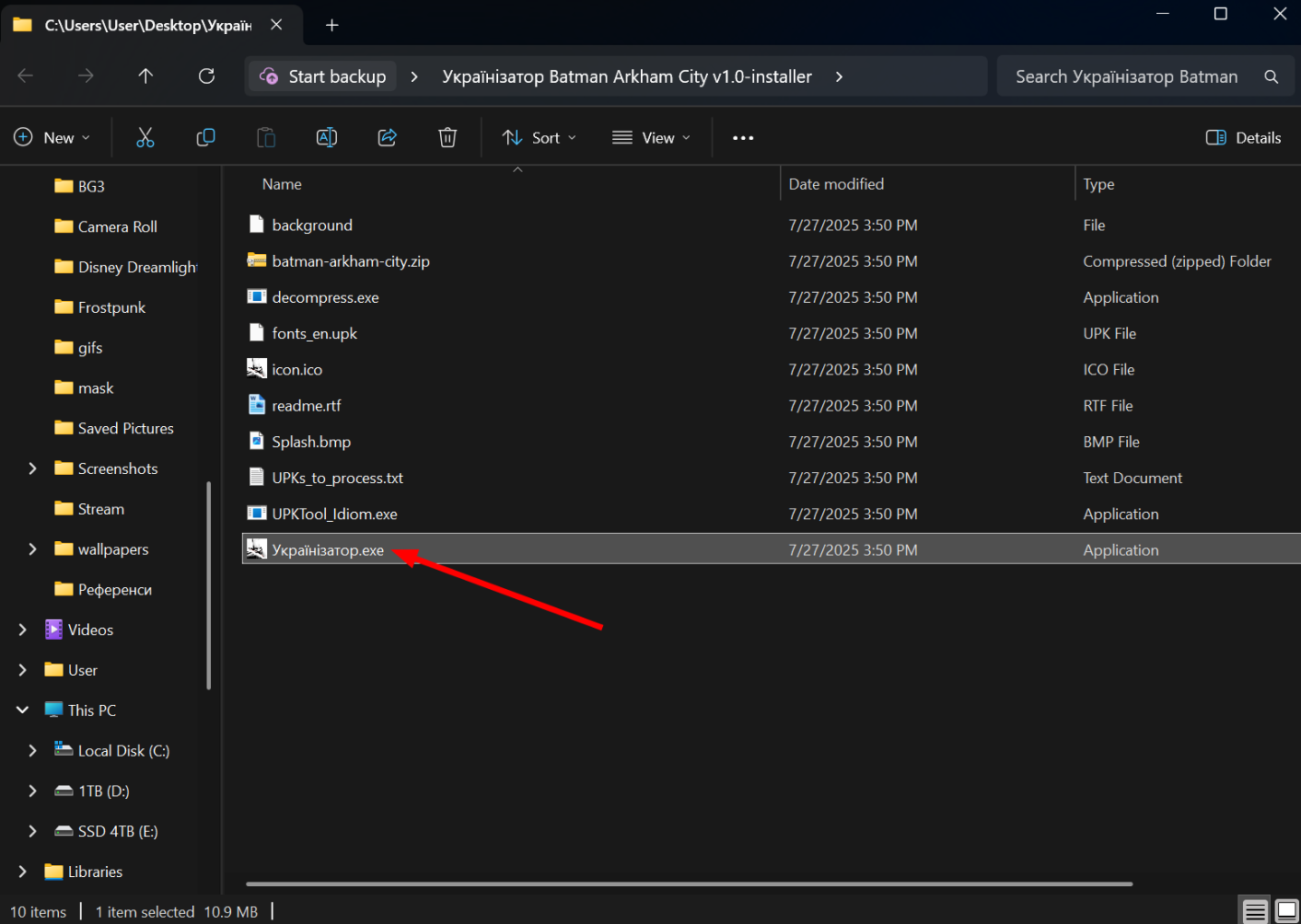Image resolution: width=1301 pixels, height=924 pixels.
Task: Add a new tab with plus button
Action: pos(332,25)
